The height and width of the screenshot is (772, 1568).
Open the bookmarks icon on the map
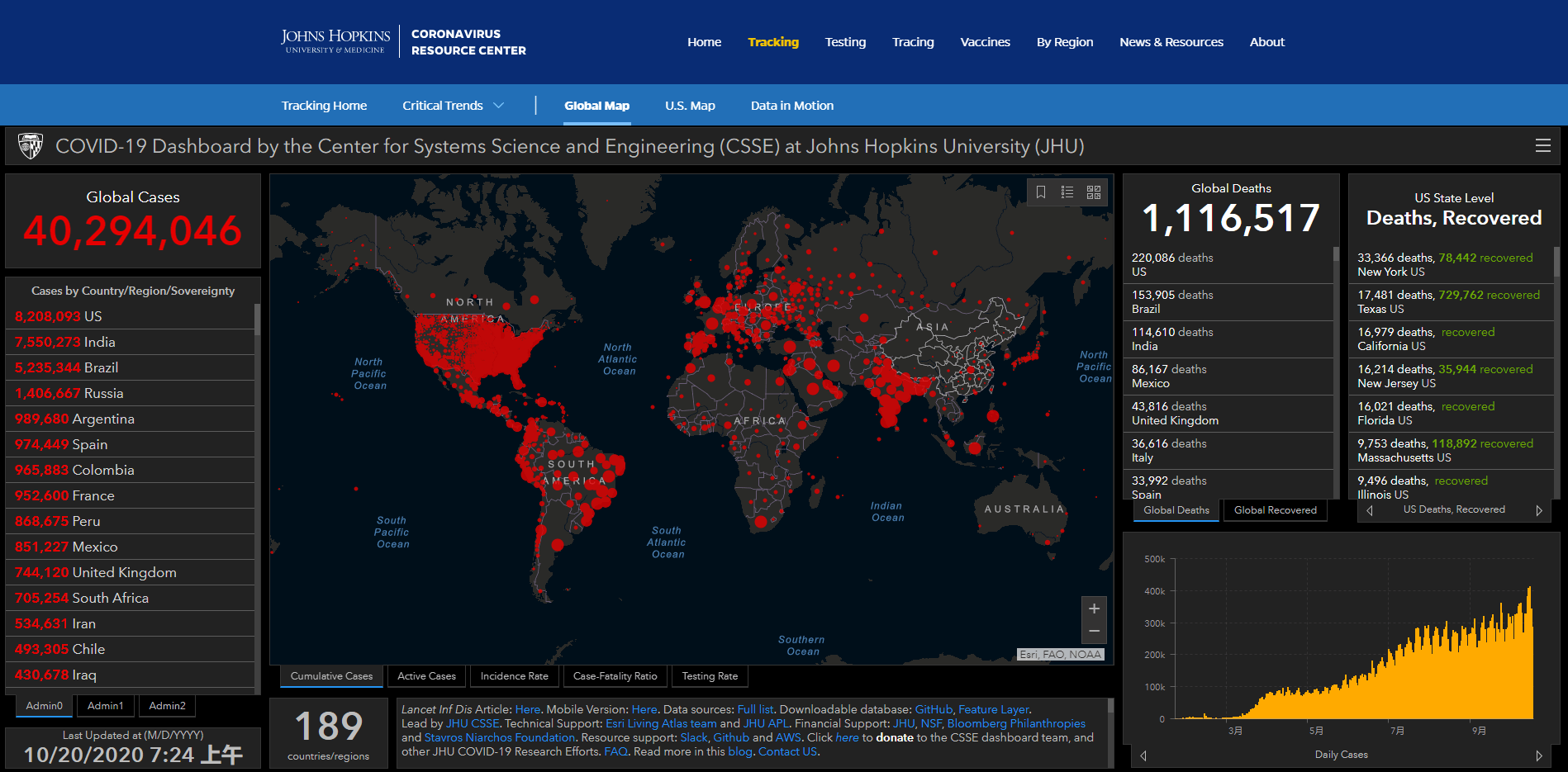coord(1041,192)
